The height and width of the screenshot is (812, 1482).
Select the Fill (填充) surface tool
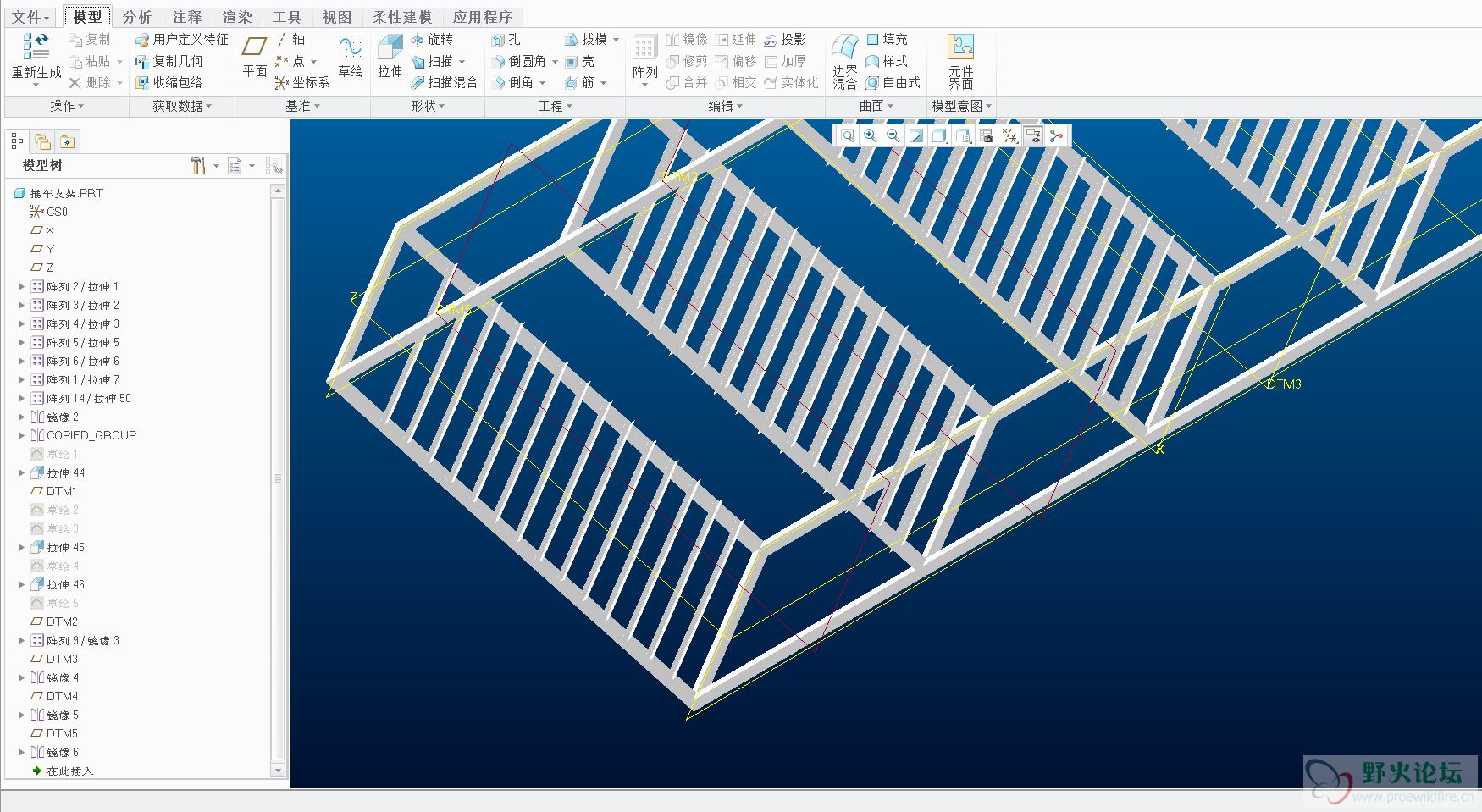(887, 39)
